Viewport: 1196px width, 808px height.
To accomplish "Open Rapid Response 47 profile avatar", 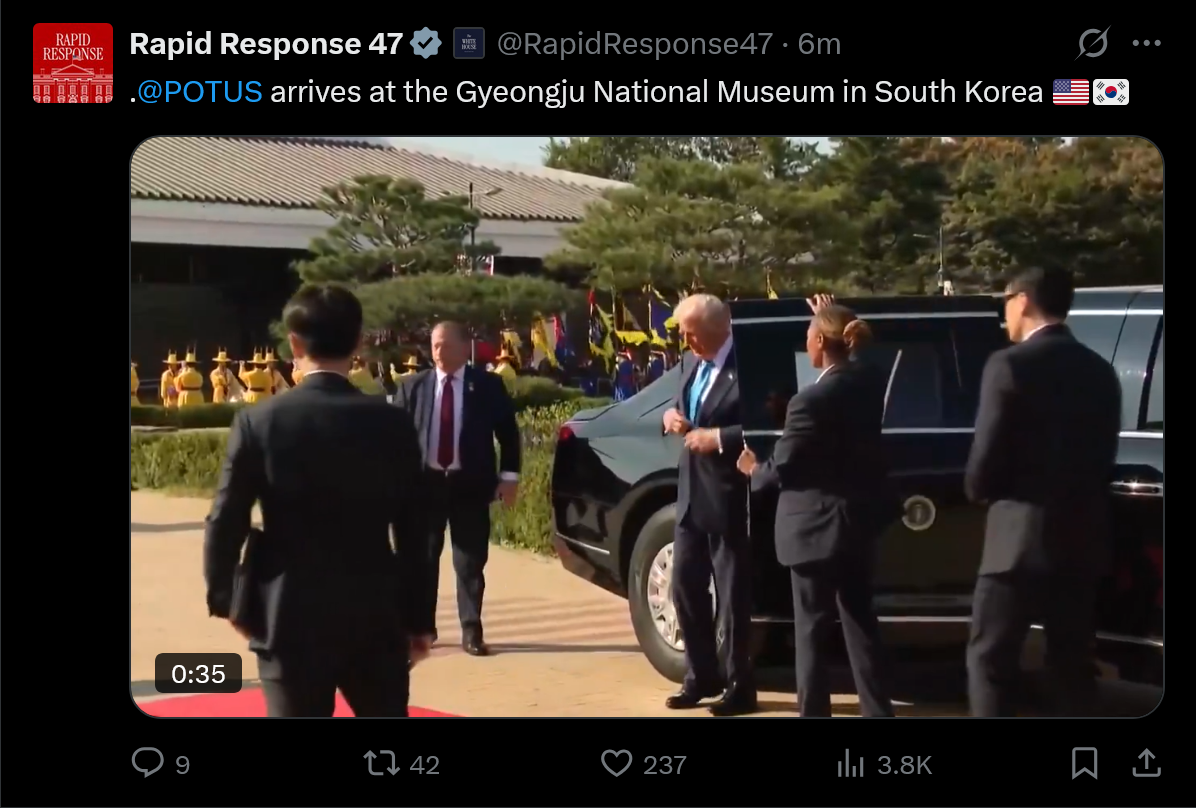I will pyautogui.click(x=72, y=63).
